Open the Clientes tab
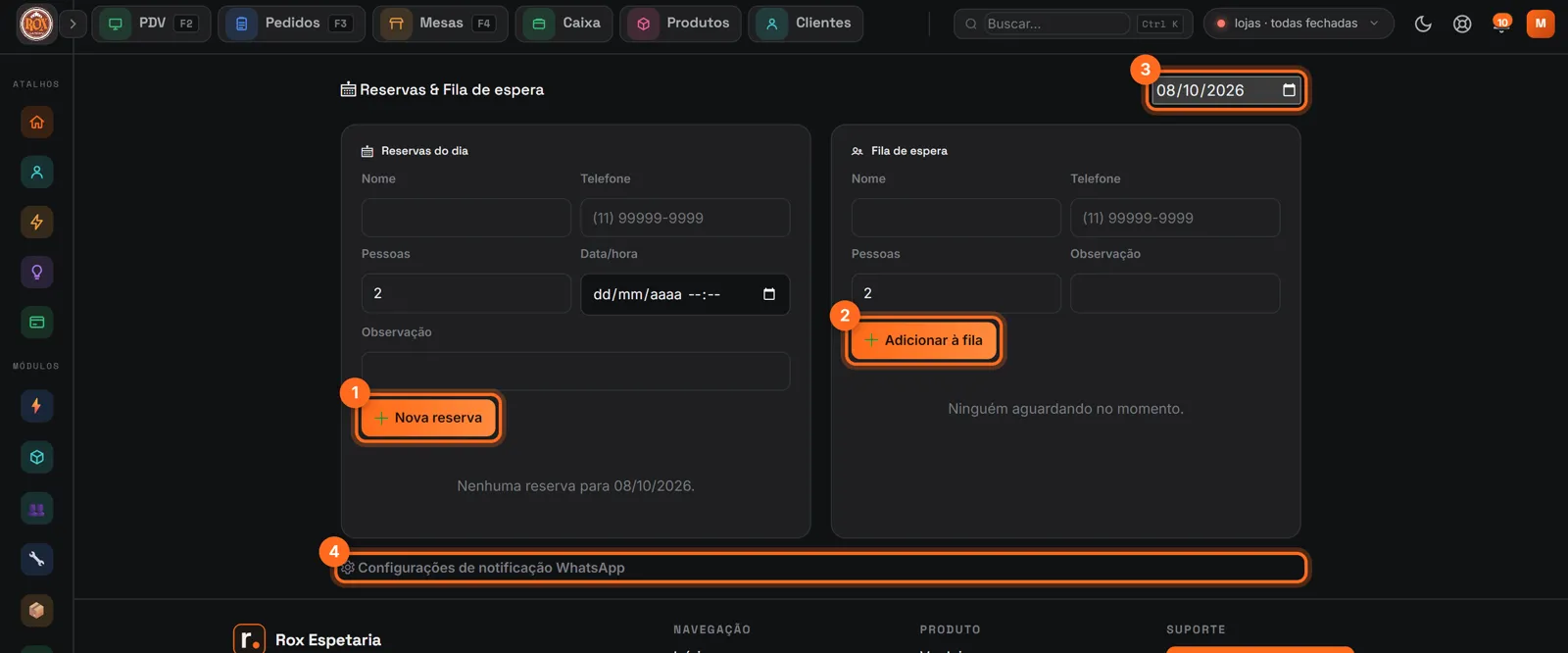 tap(806, 24)
